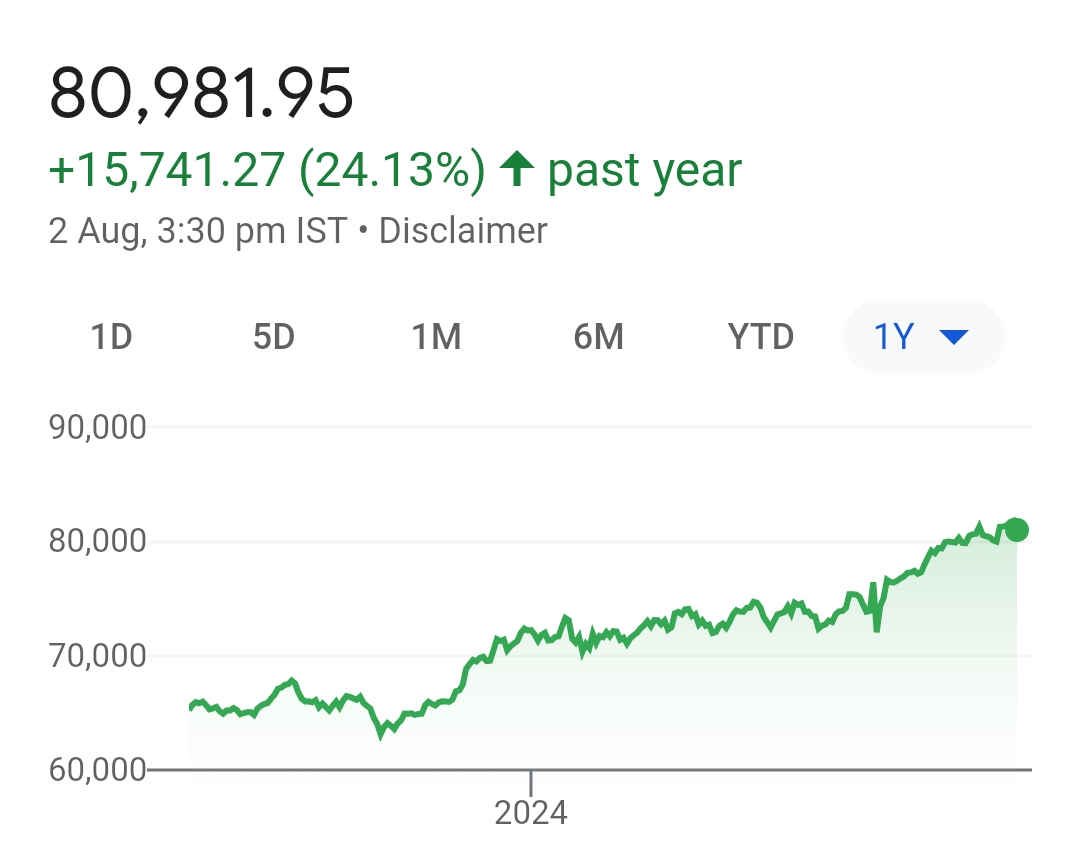Screen dimensions: 1080x862
Task: Click the 2024 x-axis label
Action: click(x=531, y=812)
